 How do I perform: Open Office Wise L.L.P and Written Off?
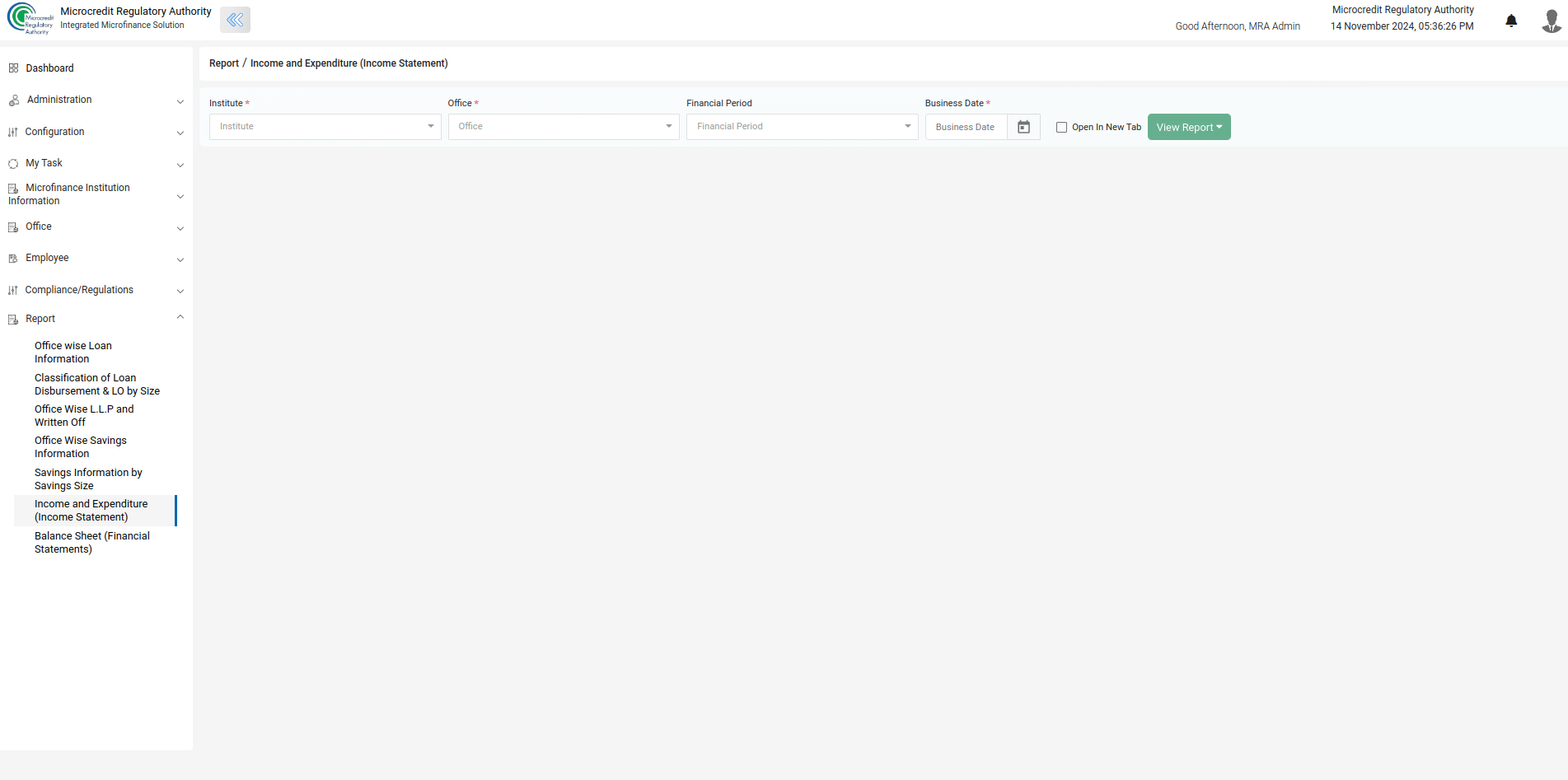click(84, 416)
